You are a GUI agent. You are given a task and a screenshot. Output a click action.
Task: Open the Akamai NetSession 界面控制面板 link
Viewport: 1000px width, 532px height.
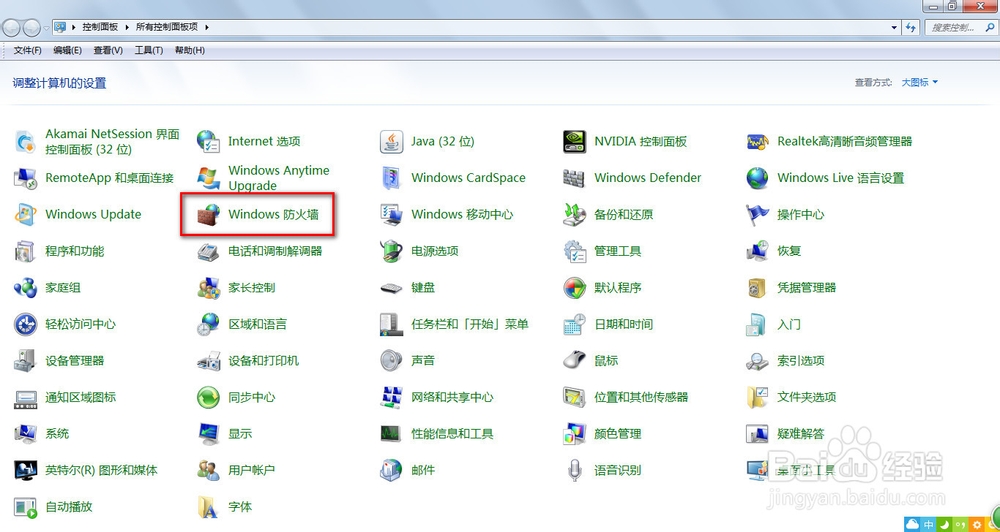(112, 142)
